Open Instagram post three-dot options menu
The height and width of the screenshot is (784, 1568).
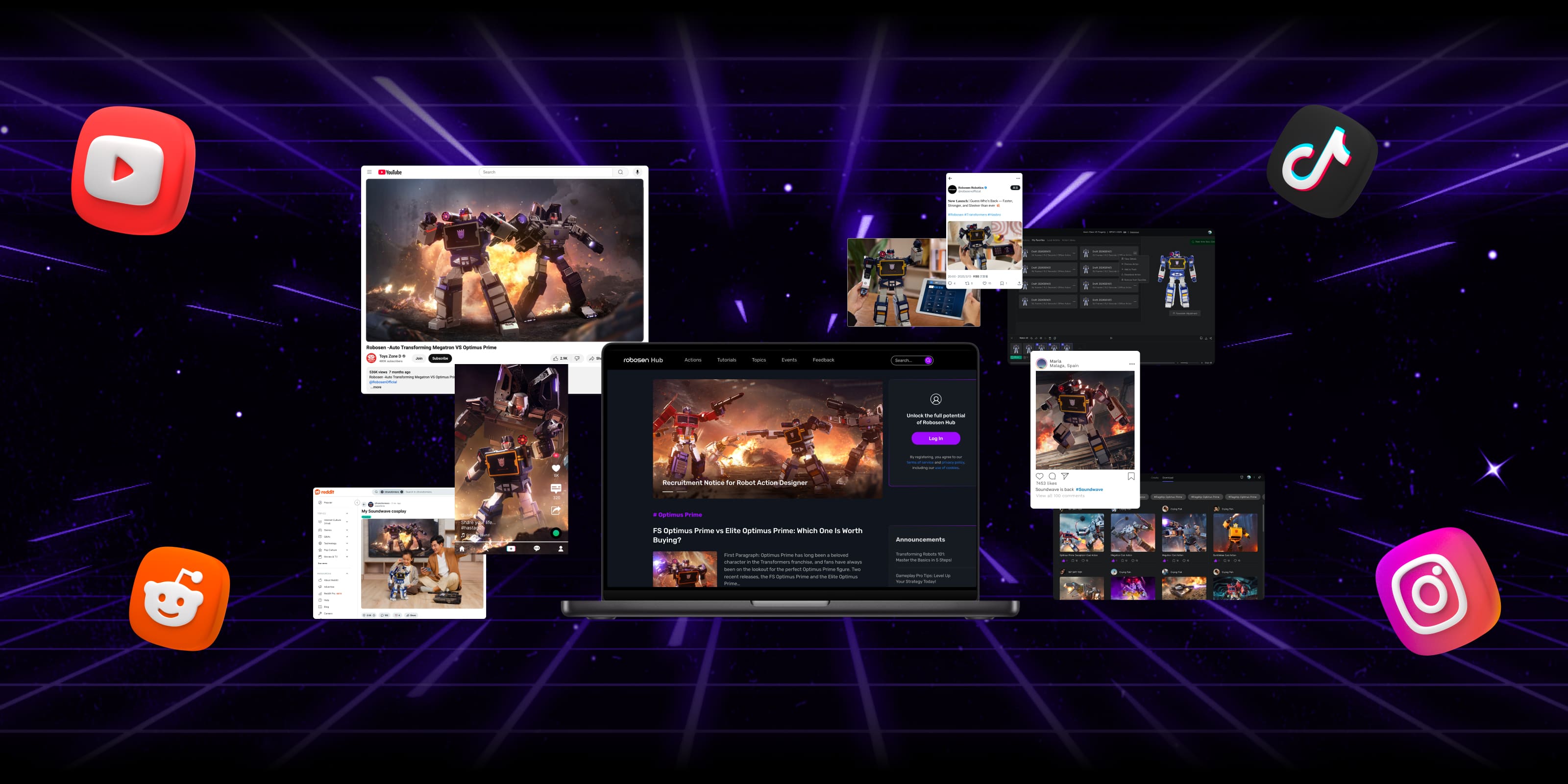pos(1131,364)
